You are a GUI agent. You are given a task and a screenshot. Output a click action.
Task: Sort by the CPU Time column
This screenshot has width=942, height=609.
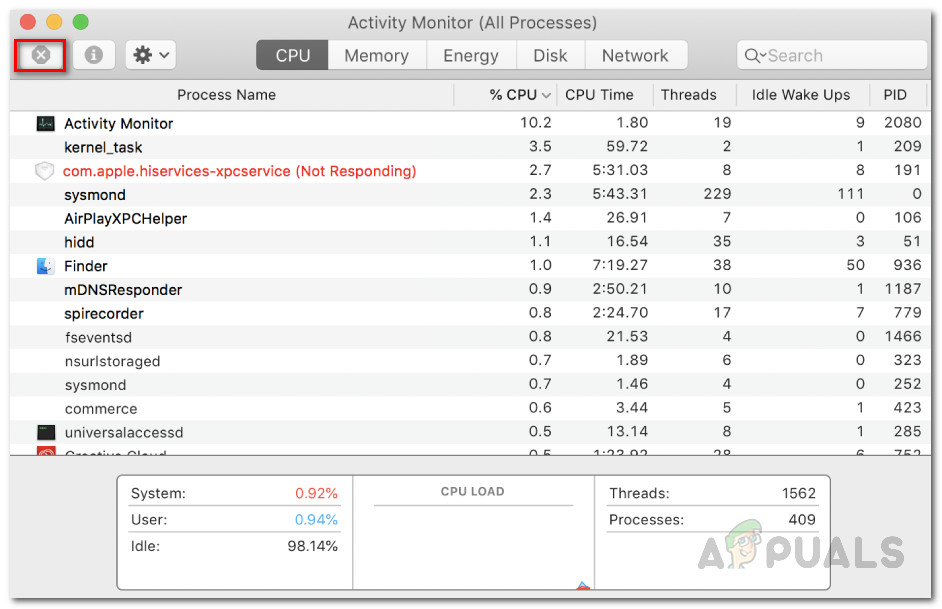pos(599,95)
